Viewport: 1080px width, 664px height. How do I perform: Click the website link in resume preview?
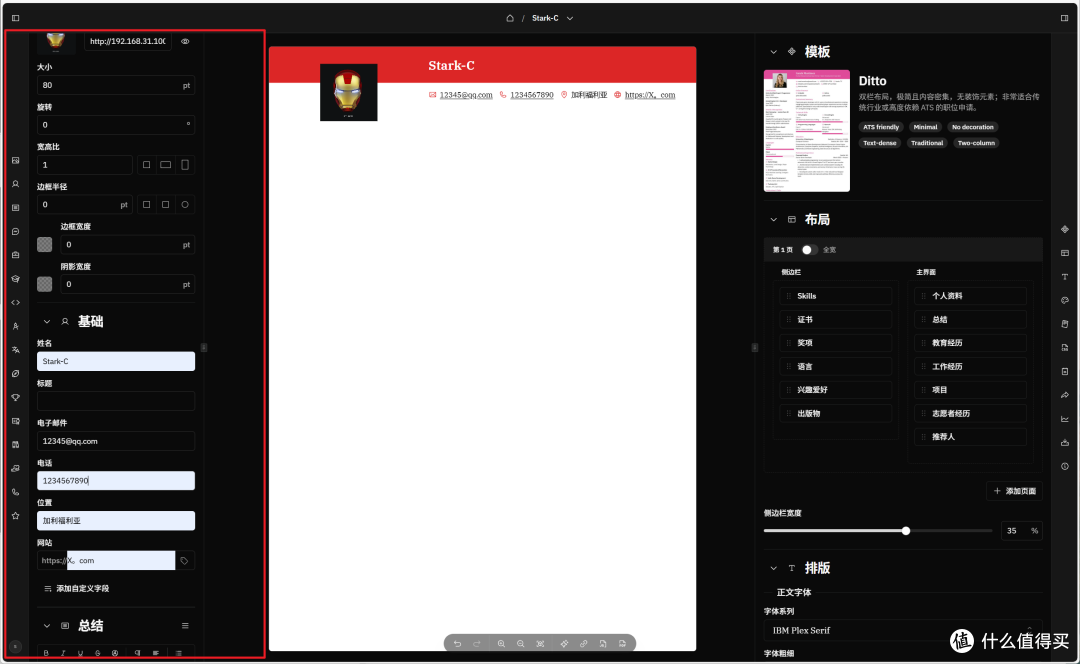point(650,95)
